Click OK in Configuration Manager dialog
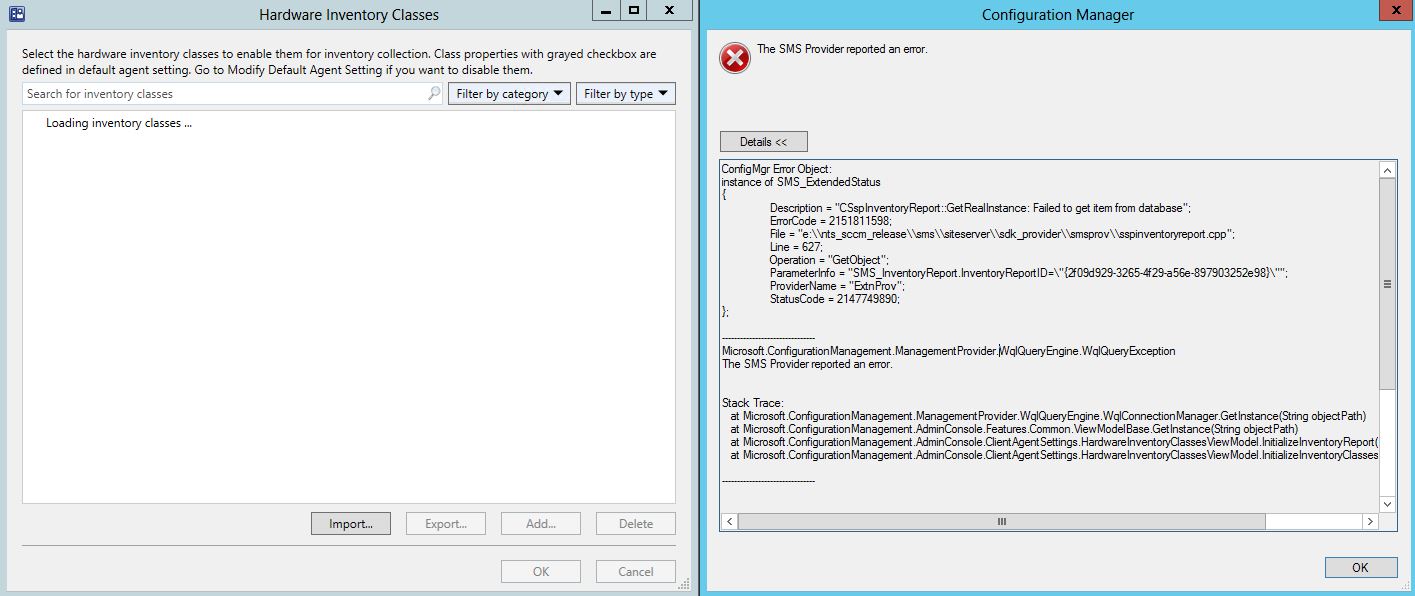Screen dimensions: 1415x596 click(x=1361, y=567)
